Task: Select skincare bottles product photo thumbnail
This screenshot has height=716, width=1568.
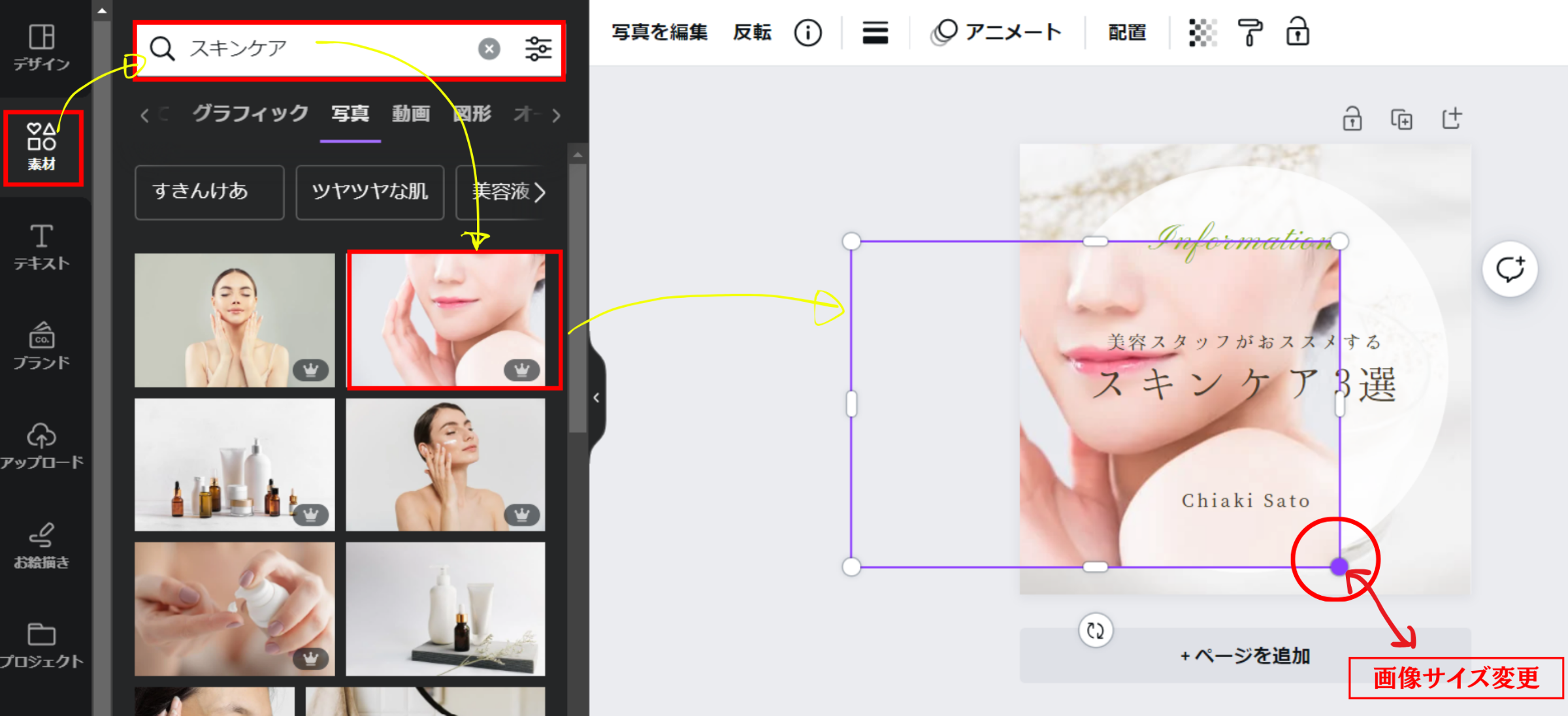Action: click(235, 464)
